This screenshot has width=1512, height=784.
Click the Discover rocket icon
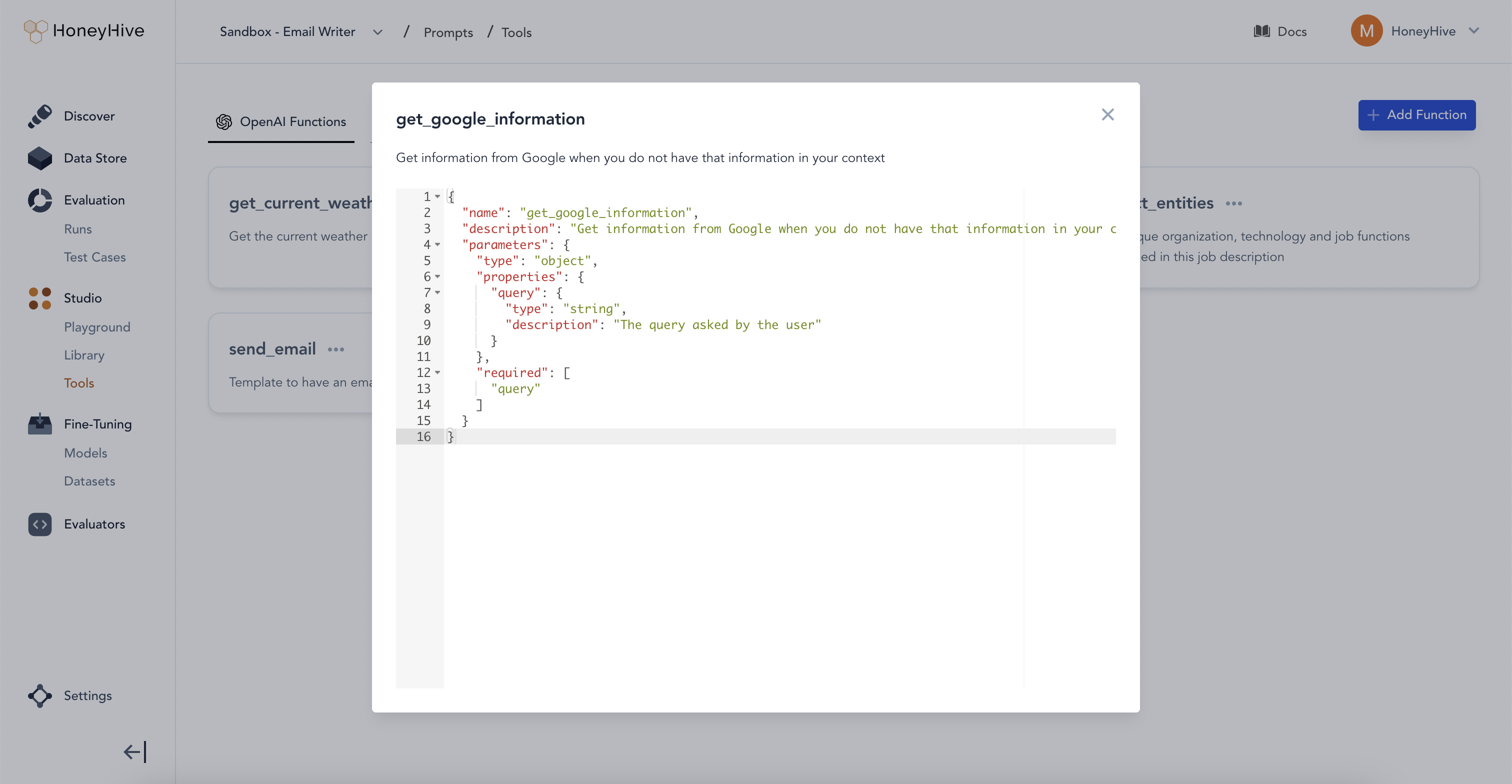click(40, 116)
